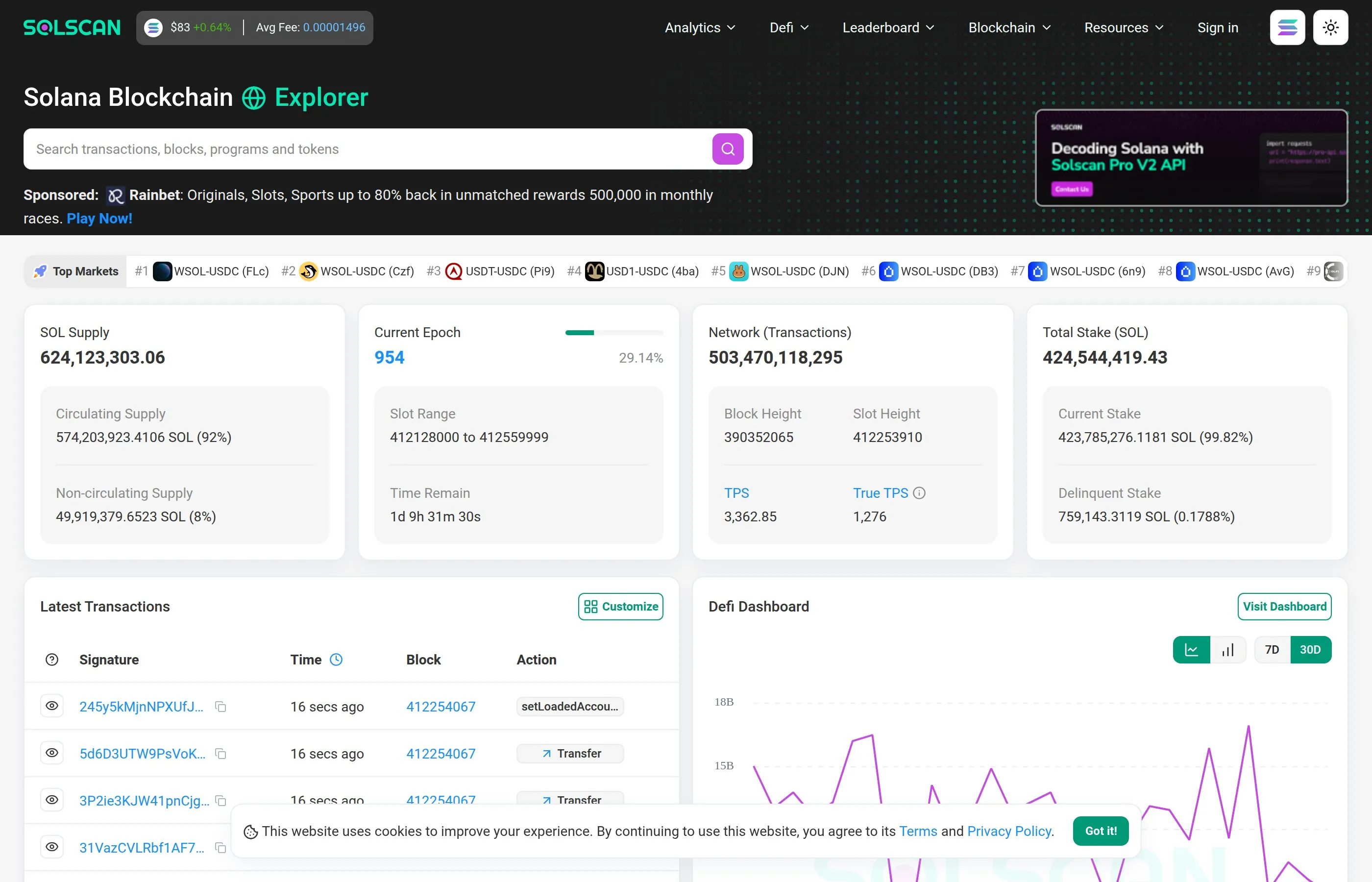
Task: Click the SOL price coin icon
Action: point(153,27)
